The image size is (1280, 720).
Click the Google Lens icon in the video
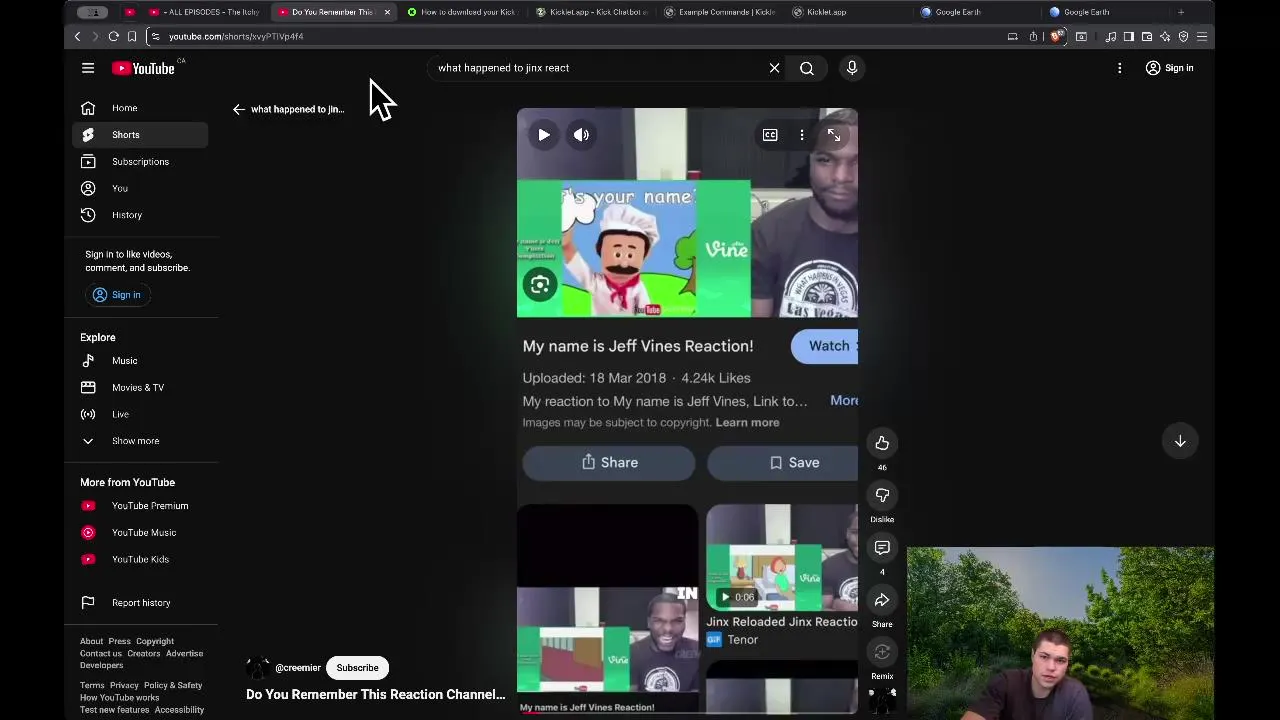[540, 285]
